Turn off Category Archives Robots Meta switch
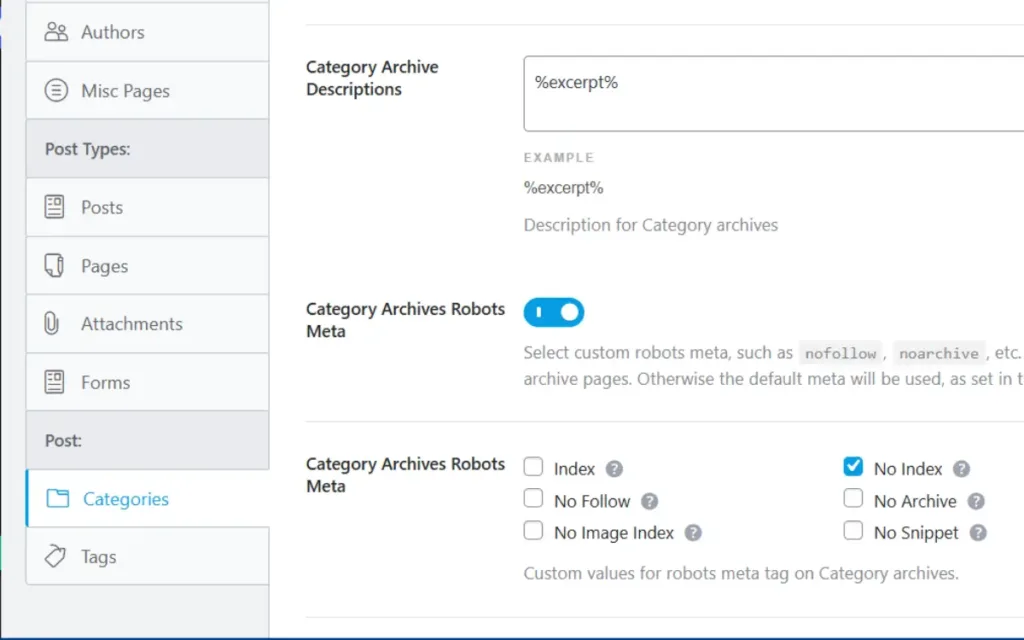Screen dimensions: 1024x640 coord(554,312)
